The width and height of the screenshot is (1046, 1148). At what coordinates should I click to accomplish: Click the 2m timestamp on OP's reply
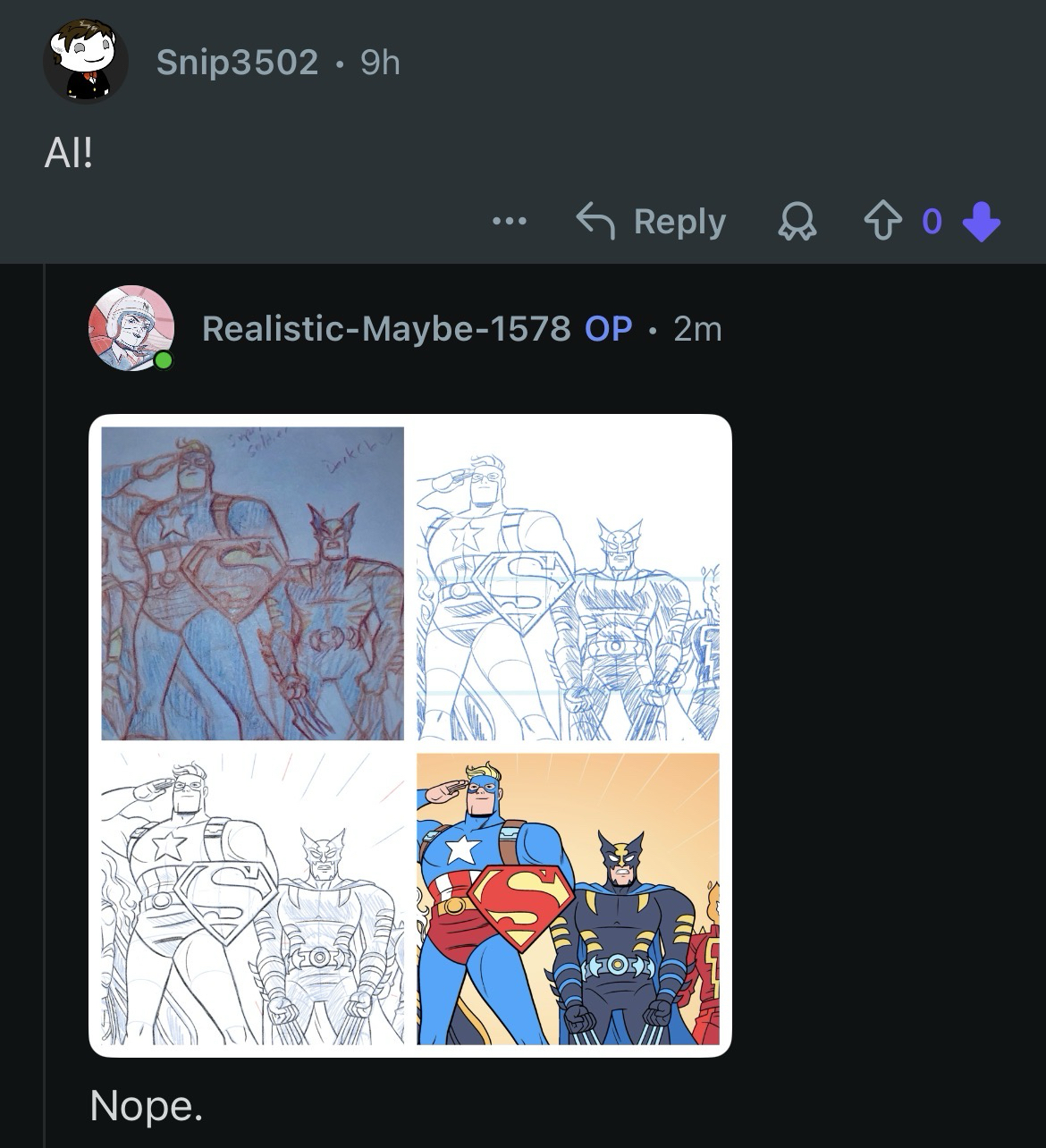tap(697, 329)
